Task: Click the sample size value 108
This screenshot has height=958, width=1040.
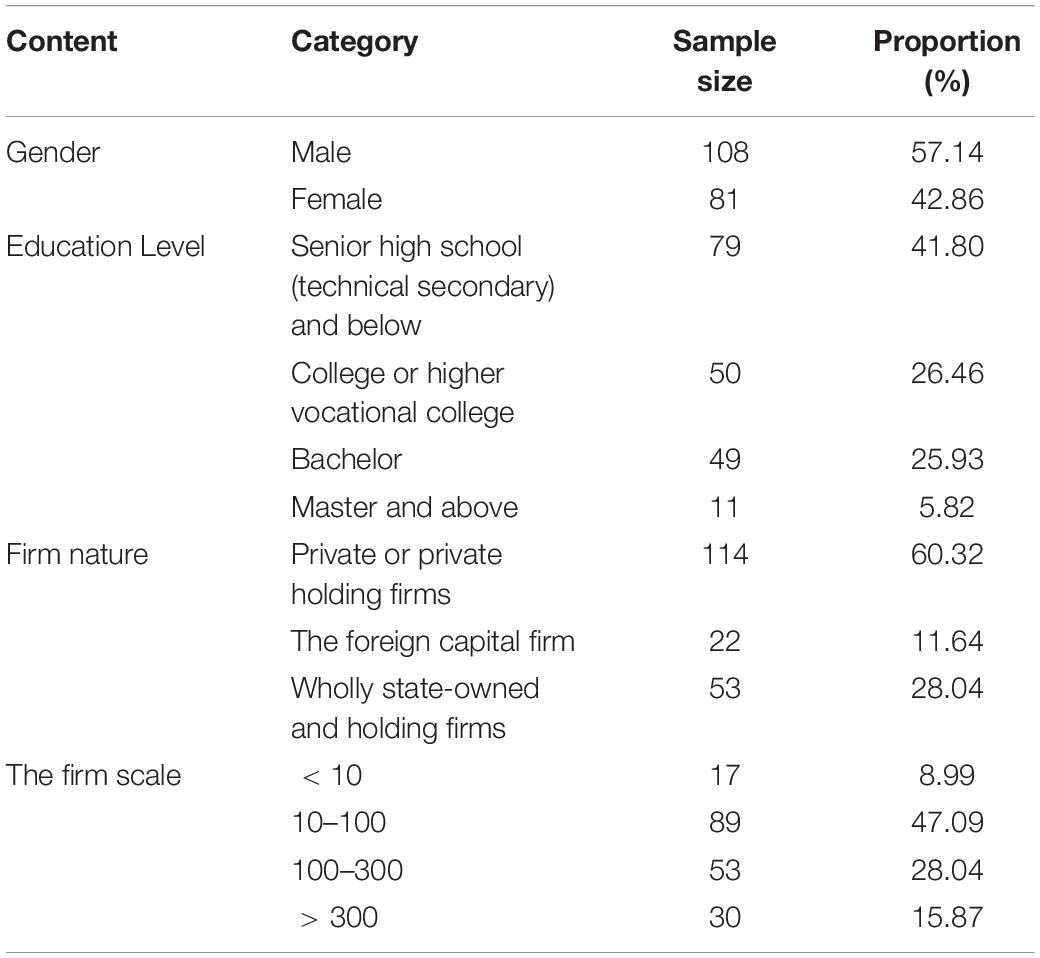Action: point(725,153)
